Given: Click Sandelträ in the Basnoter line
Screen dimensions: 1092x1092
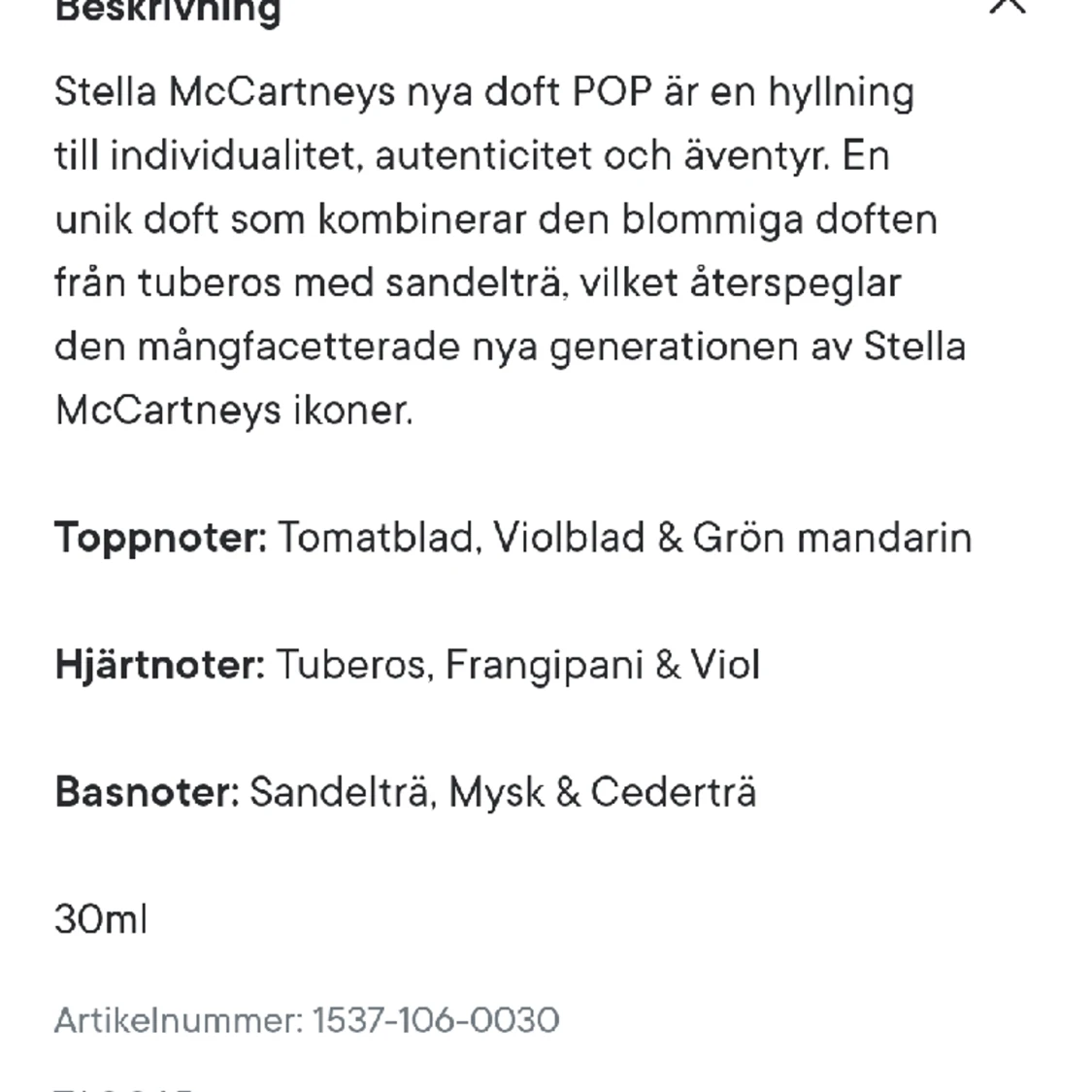Looking at the screenshot, I should point(343,792).
